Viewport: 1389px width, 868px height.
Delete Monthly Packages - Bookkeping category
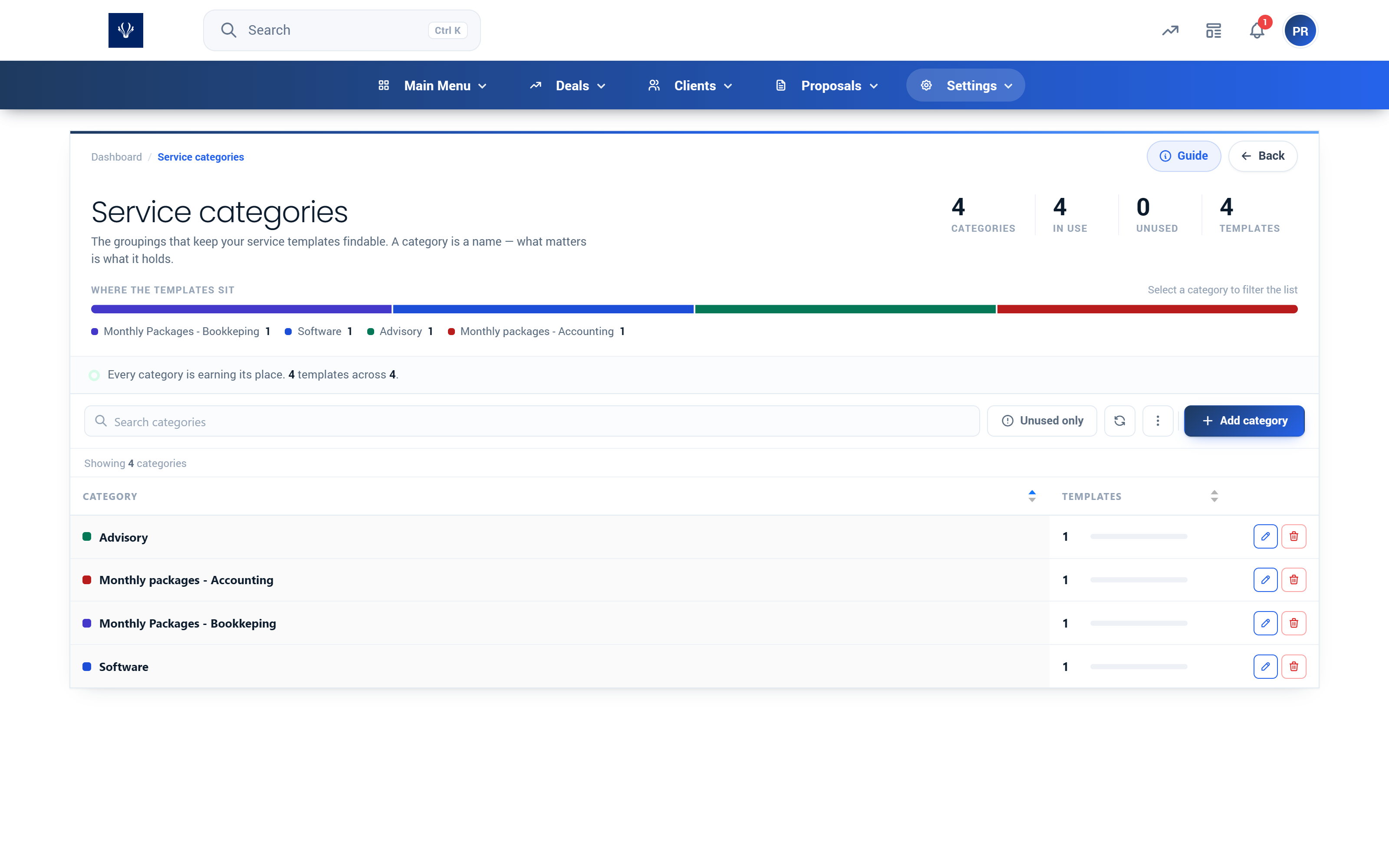(x=1294, y=623)
